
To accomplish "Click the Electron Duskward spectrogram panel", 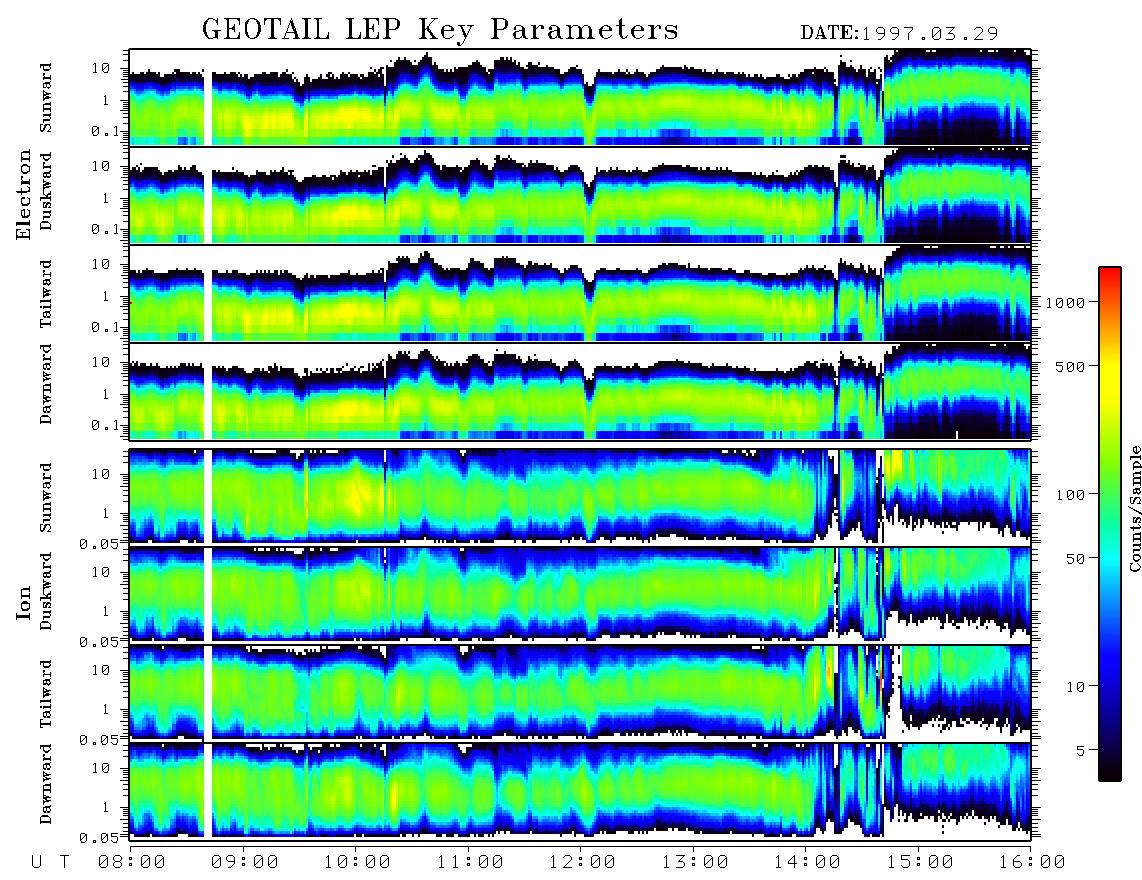I will [x=580, y=195].
